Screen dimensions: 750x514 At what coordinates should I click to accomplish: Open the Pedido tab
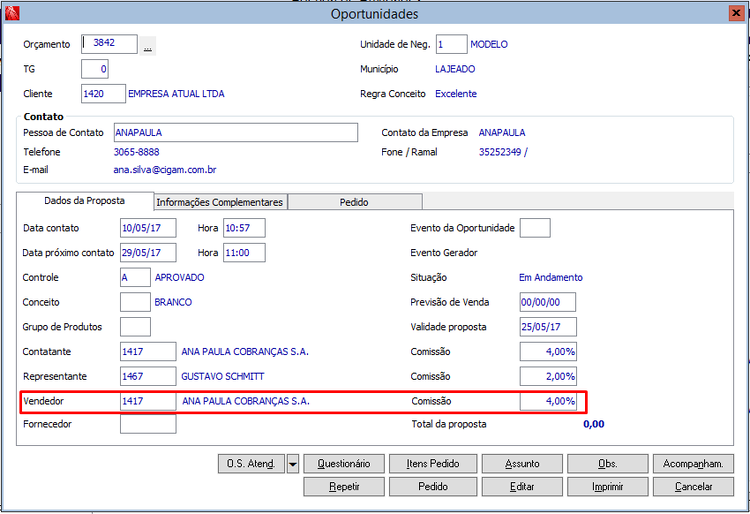(354, 202)
